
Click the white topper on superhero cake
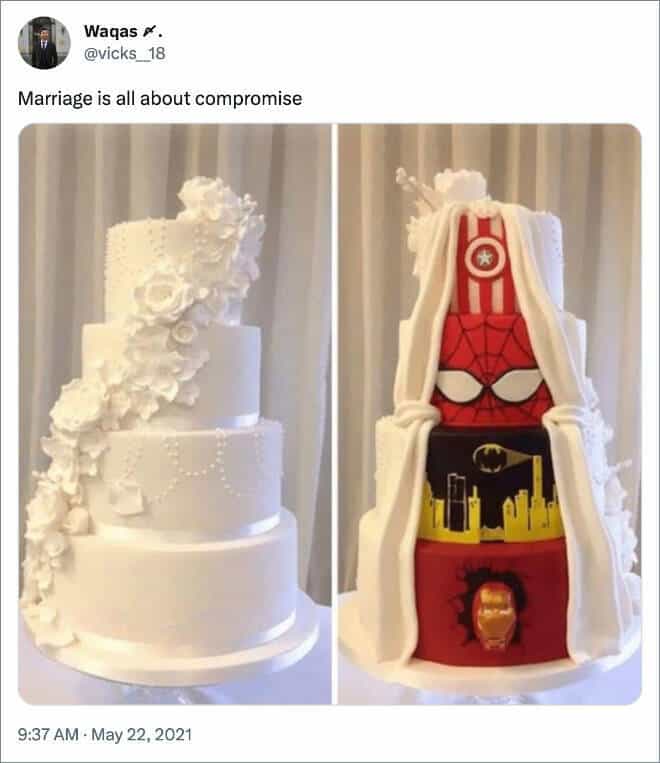coord(460,182)
